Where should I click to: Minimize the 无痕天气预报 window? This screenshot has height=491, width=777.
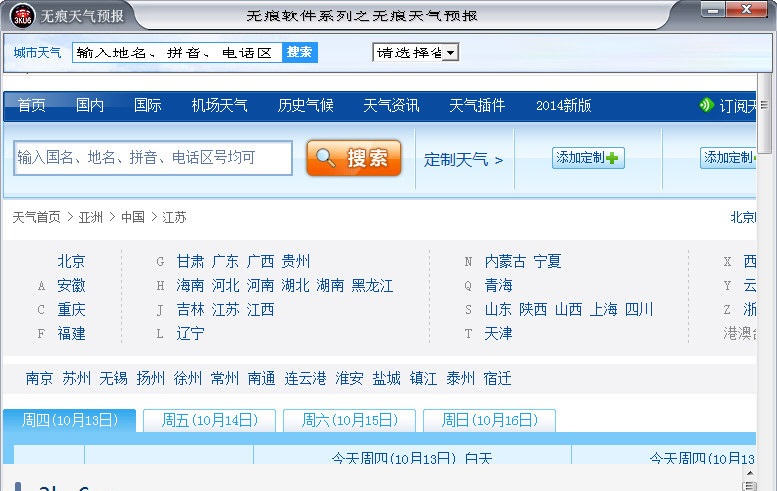[713, 10]
